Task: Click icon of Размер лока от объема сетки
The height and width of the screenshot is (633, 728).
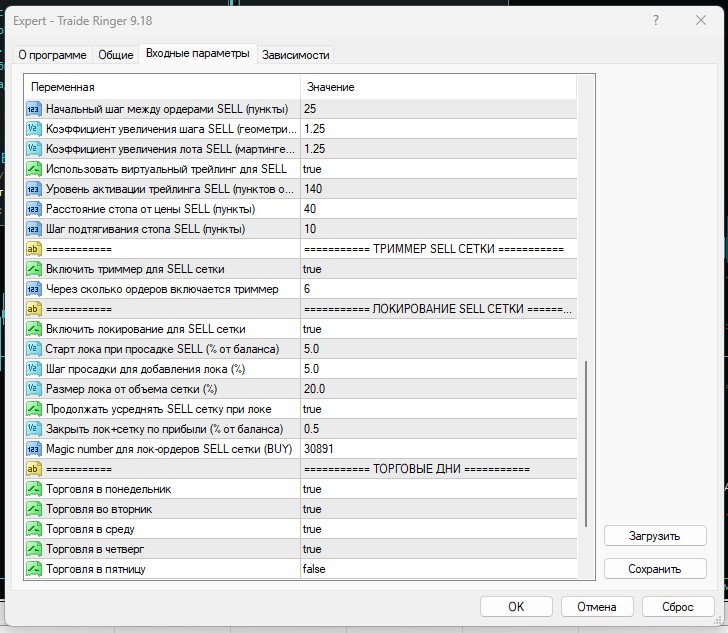Action: [x=34, y=389]
